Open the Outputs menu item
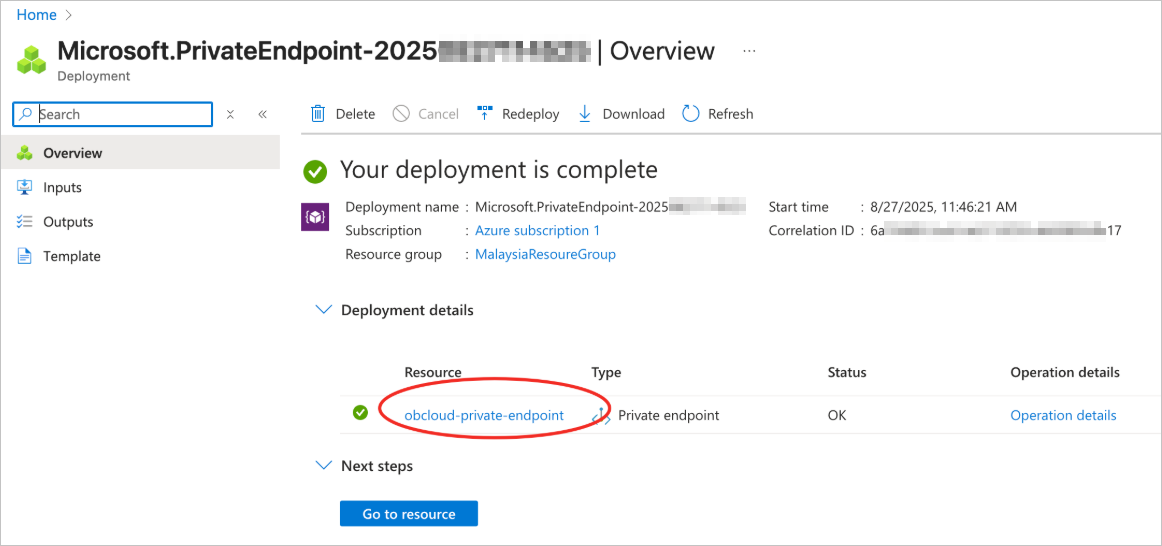The width and height of the screenshot is (1162, 546). point(68,222)
